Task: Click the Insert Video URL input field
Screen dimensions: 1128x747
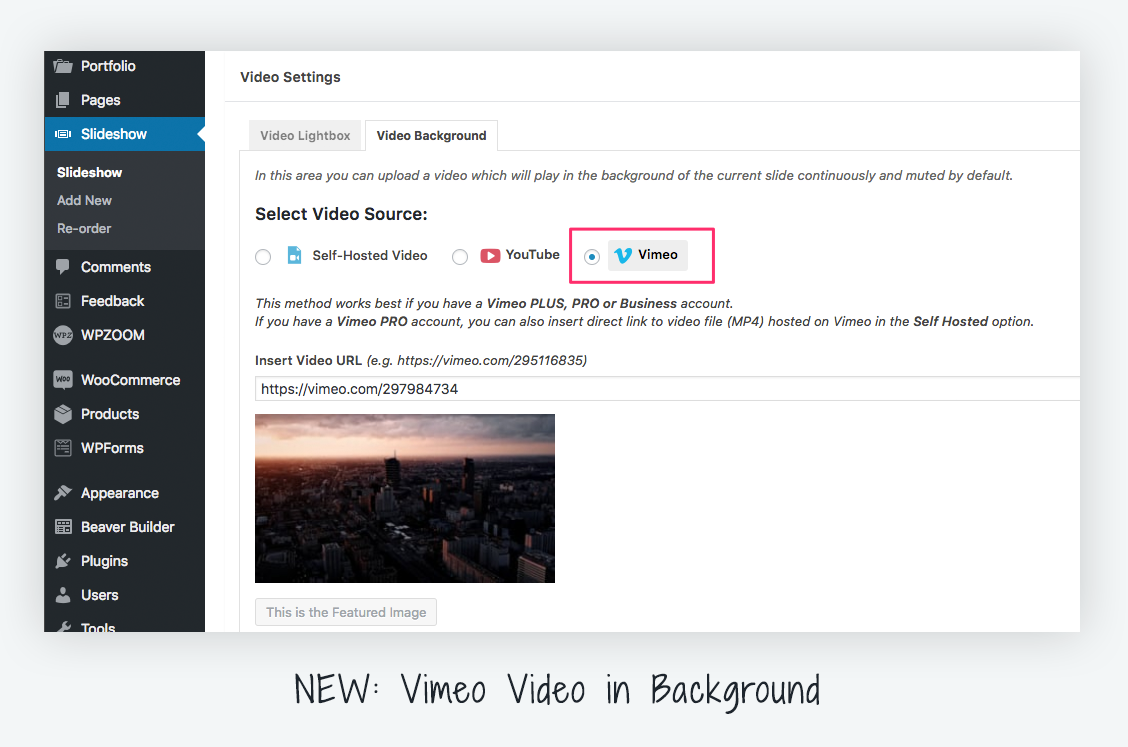Action: (668, 389)
